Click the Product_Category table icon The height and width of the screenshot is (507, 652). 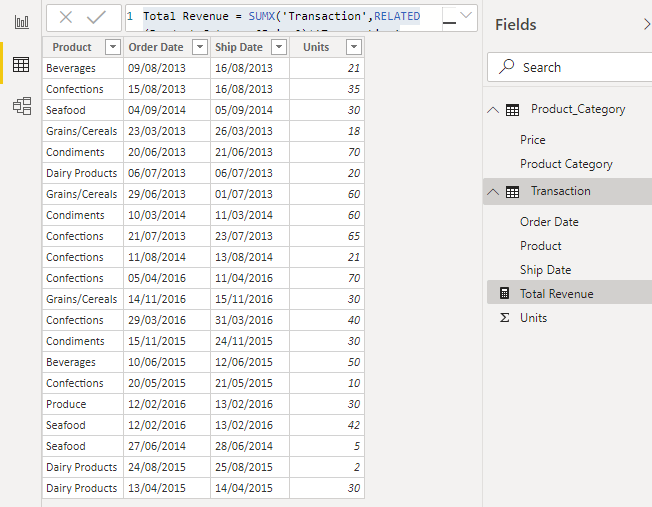(512, 110)
